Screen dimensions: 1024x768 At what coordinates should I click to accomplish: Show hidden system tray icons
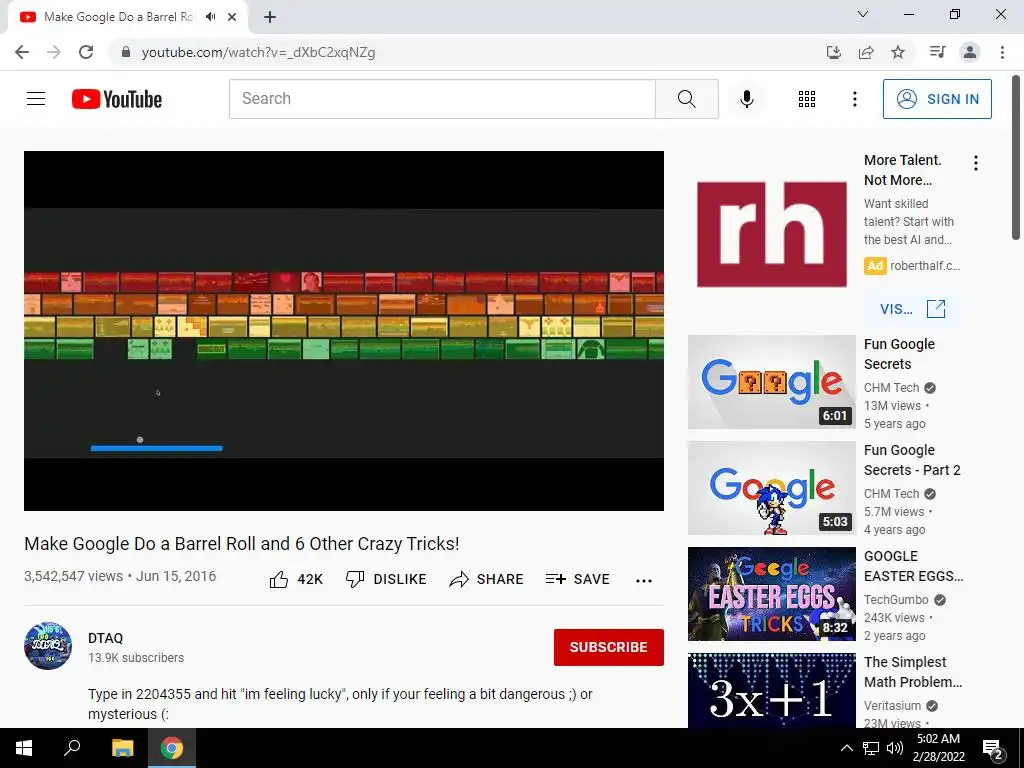[x=846, y=748]
